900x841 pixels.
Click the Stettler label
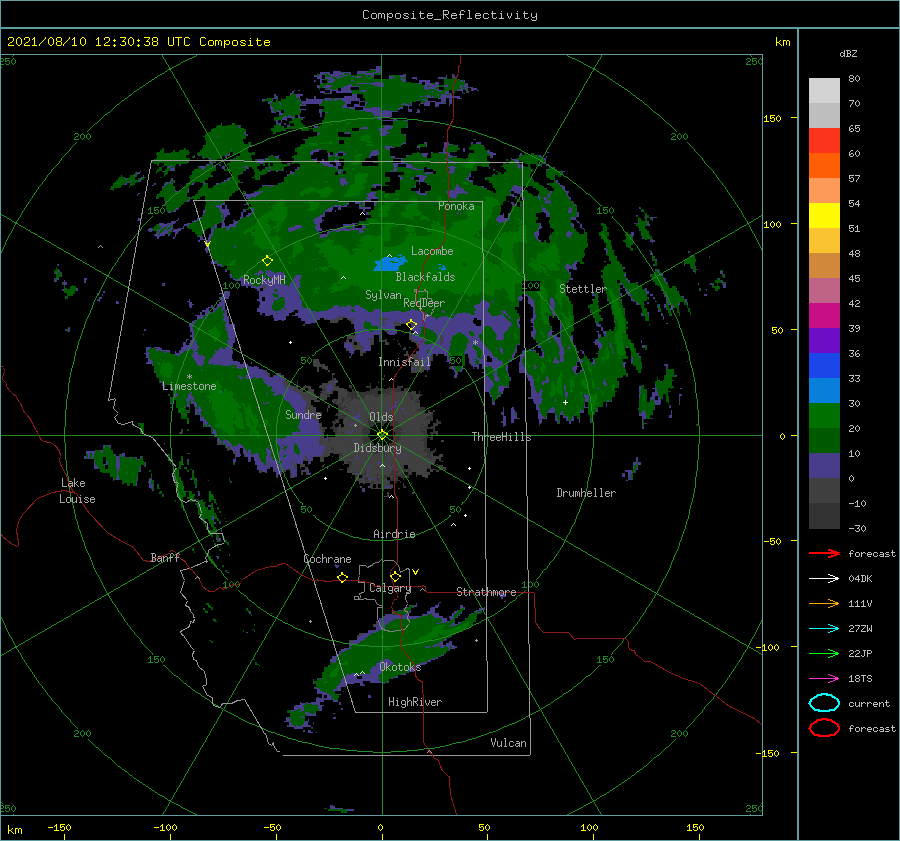[583, 289]
